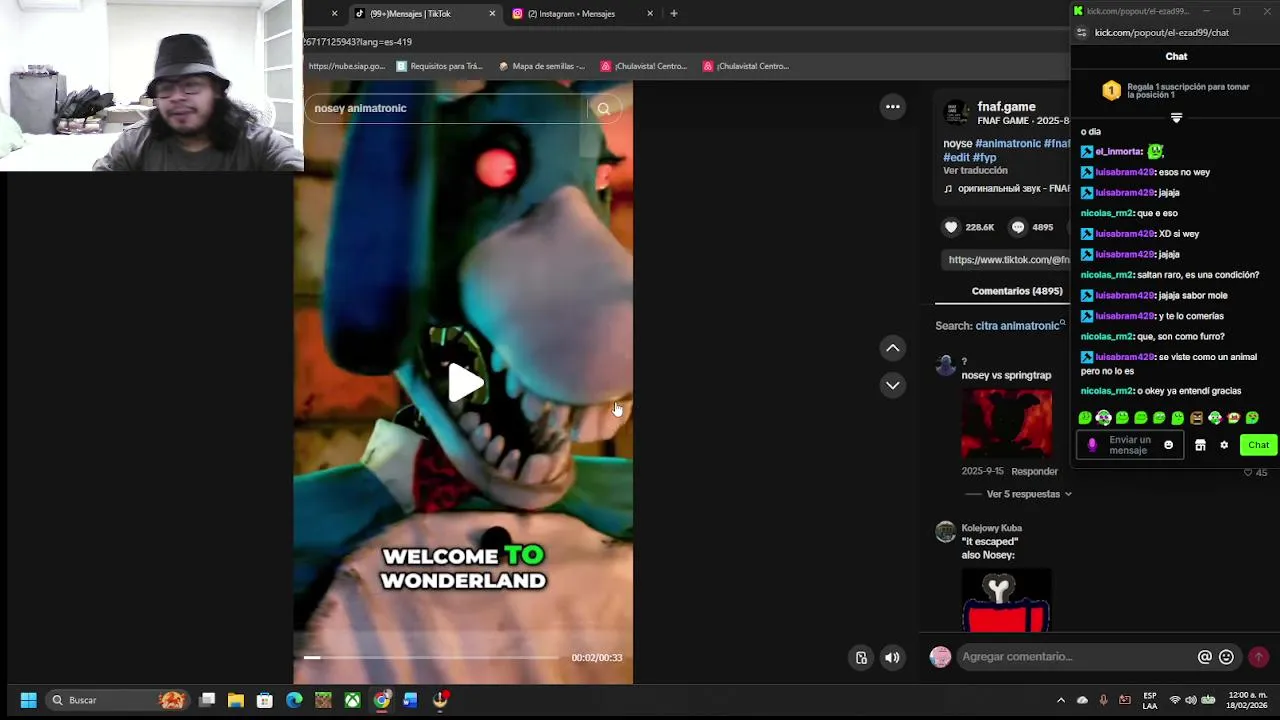The image size is (1280, 720).
Task: Open the Xbox app from the taskbar
Action: tap(352, 700)
